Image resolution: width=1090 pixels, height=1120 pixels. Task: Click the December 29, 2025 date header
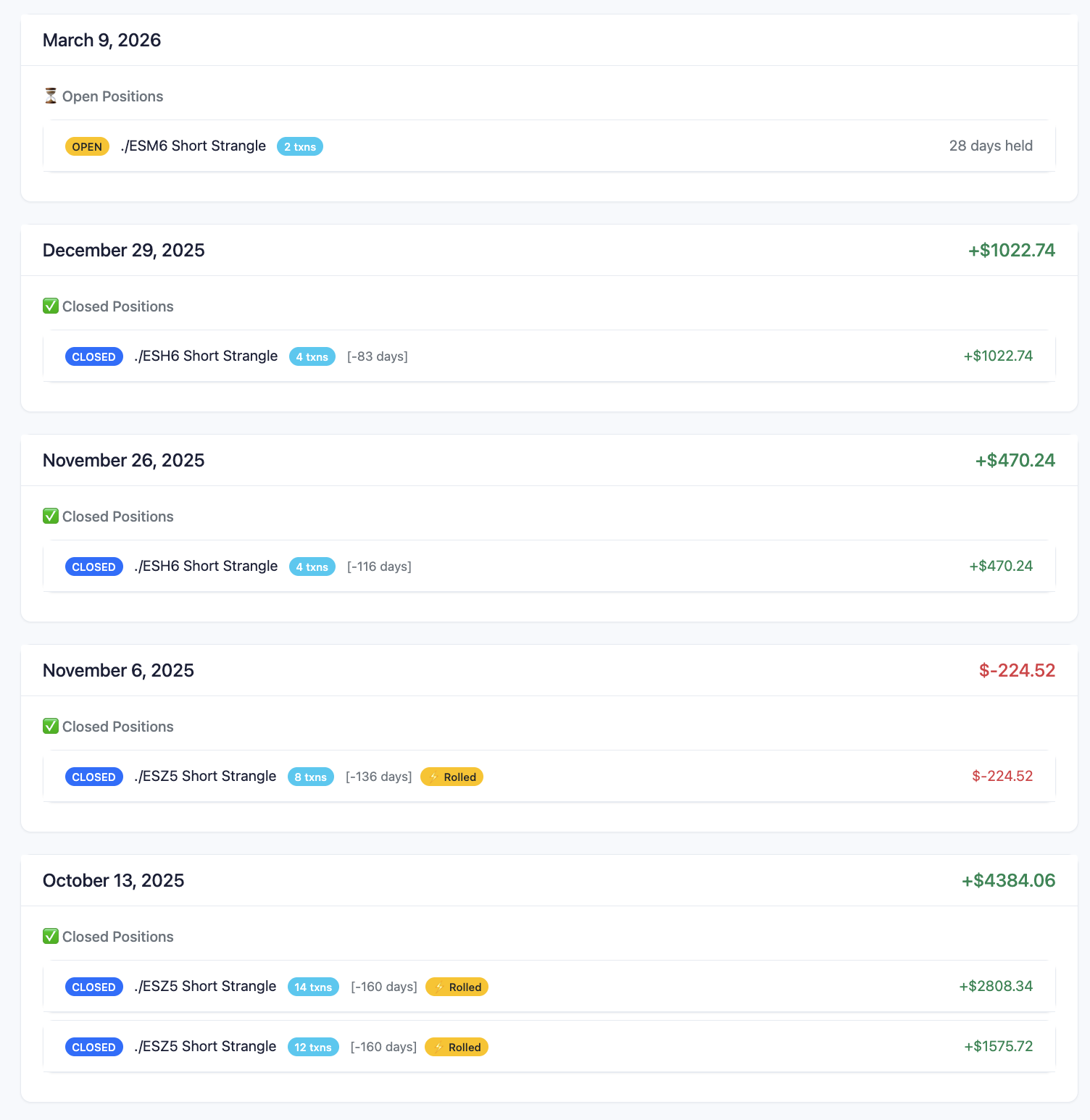[124, 250]
